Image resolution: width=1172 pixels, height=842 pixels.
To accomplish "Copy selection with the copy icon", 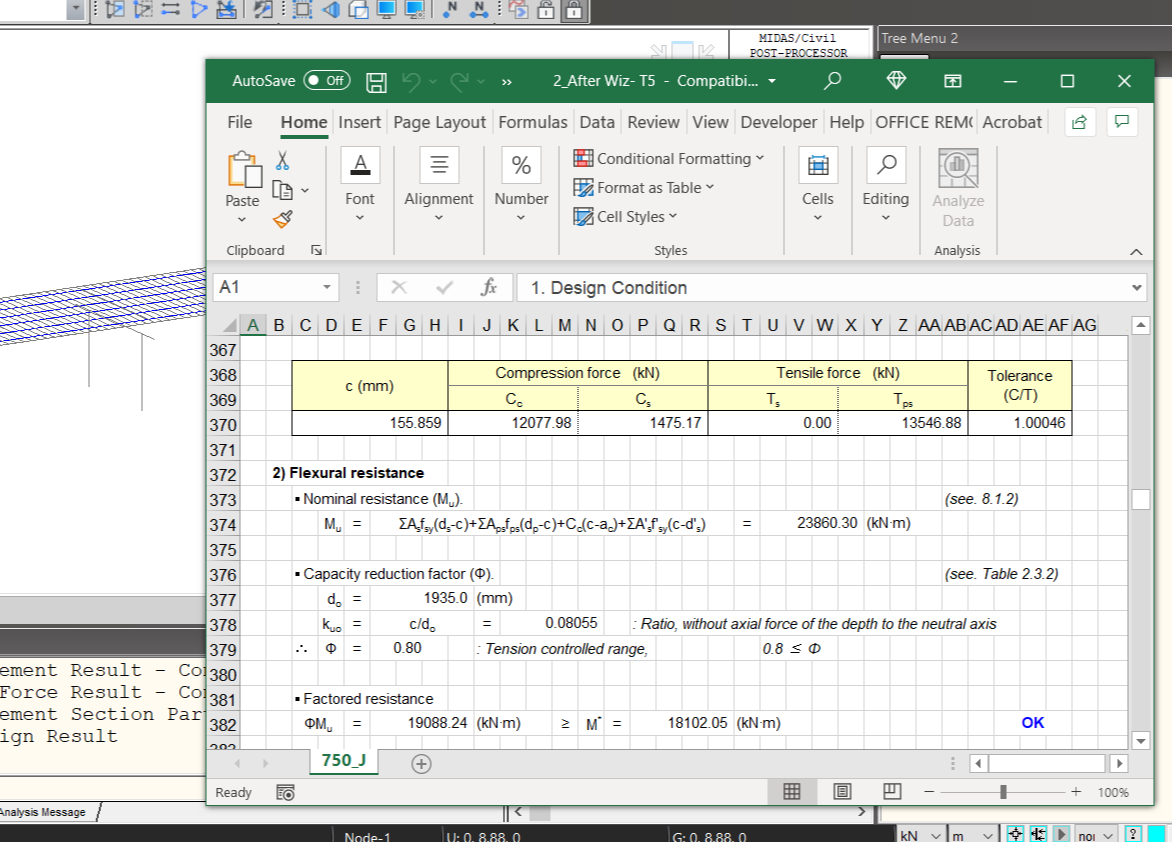I will pos(282,190).
